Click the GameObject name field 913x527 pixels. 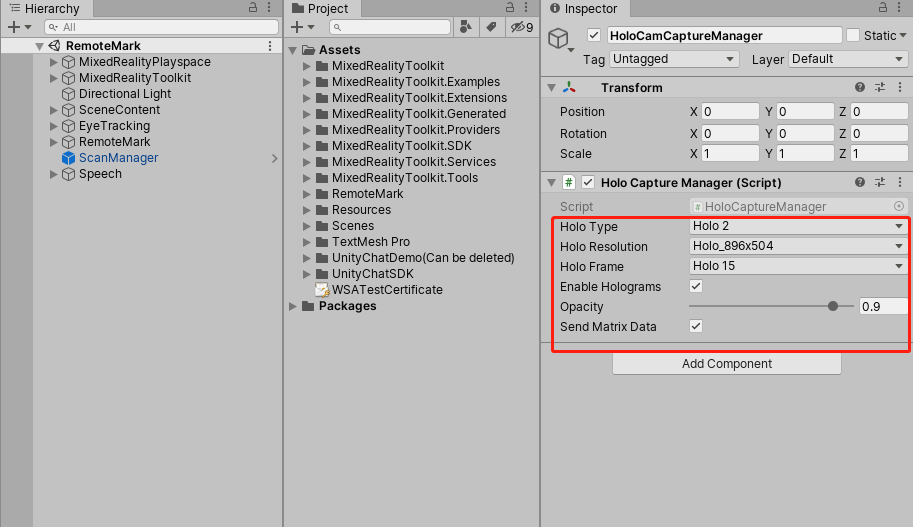click(x=724, y=36)
